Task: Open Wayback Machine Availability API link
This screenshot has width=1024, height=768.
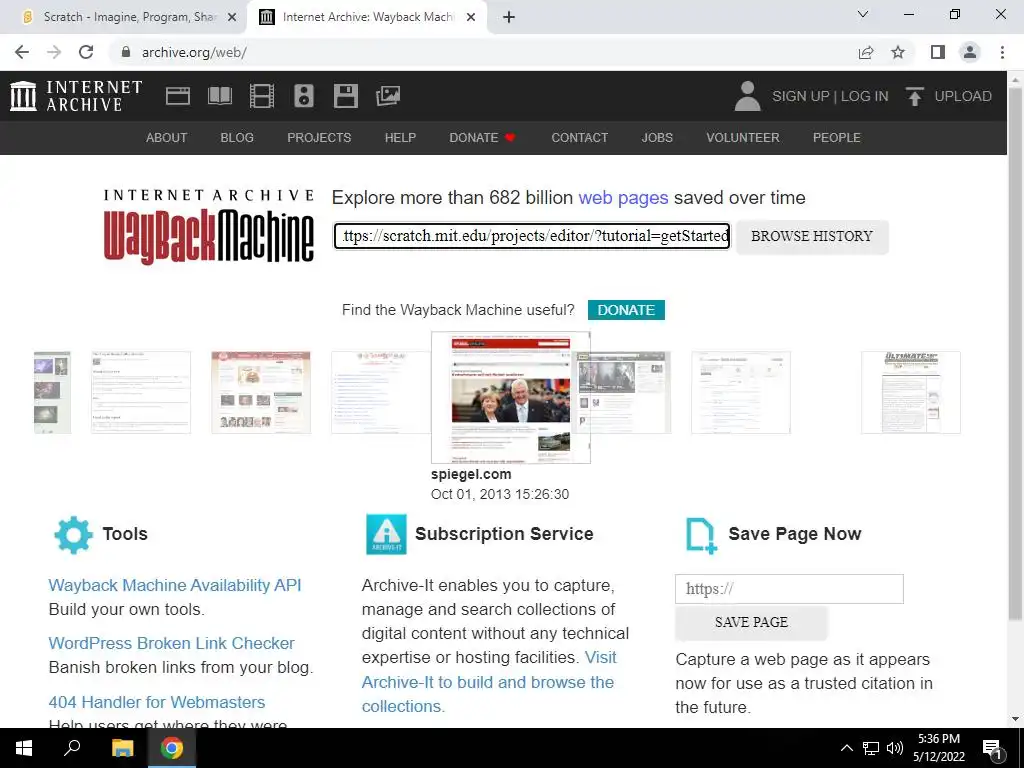Action: (x=175, y=585)
